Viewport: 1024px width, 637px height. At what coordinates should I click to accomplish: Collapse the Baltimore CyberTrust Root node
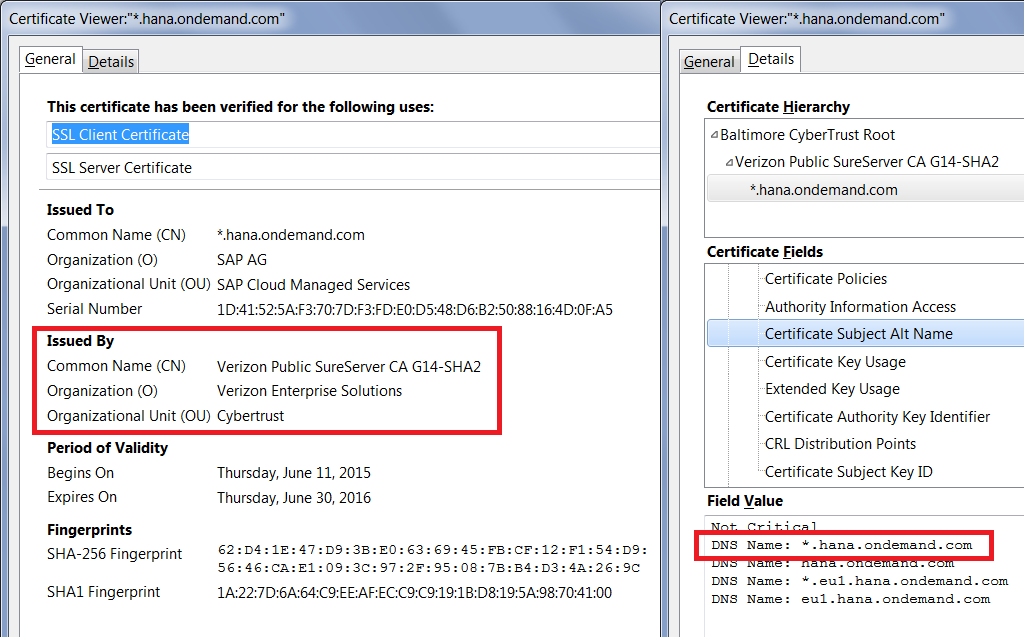(x=714, y=135)
